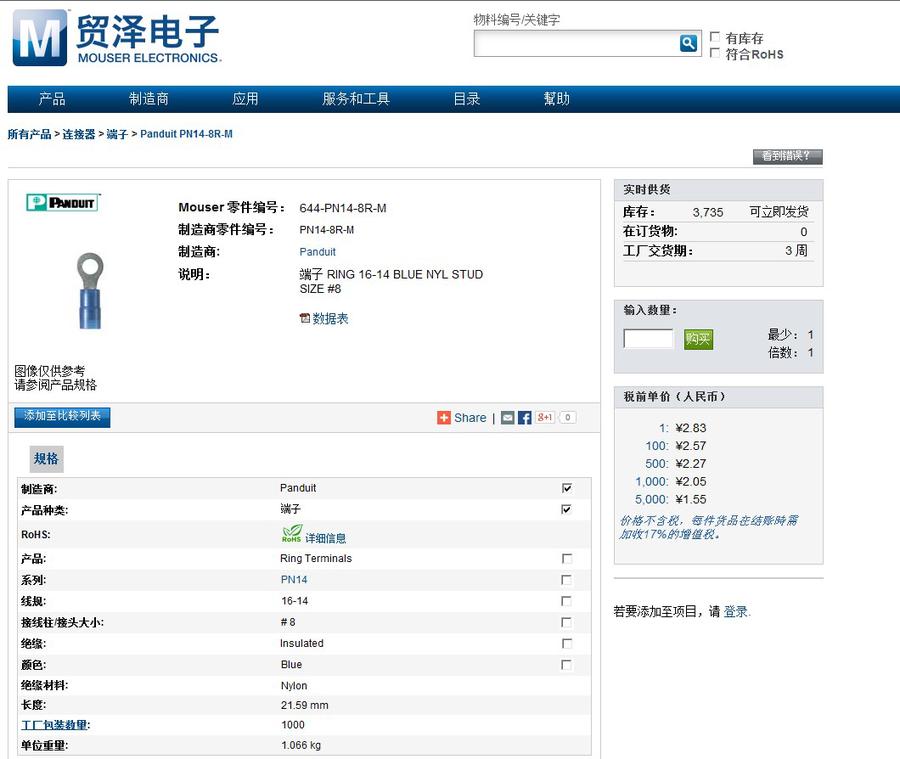This screenshot has width=900, height=759.
Task: Open the 制造商 navigation menu
Action: tap(149, 99)
